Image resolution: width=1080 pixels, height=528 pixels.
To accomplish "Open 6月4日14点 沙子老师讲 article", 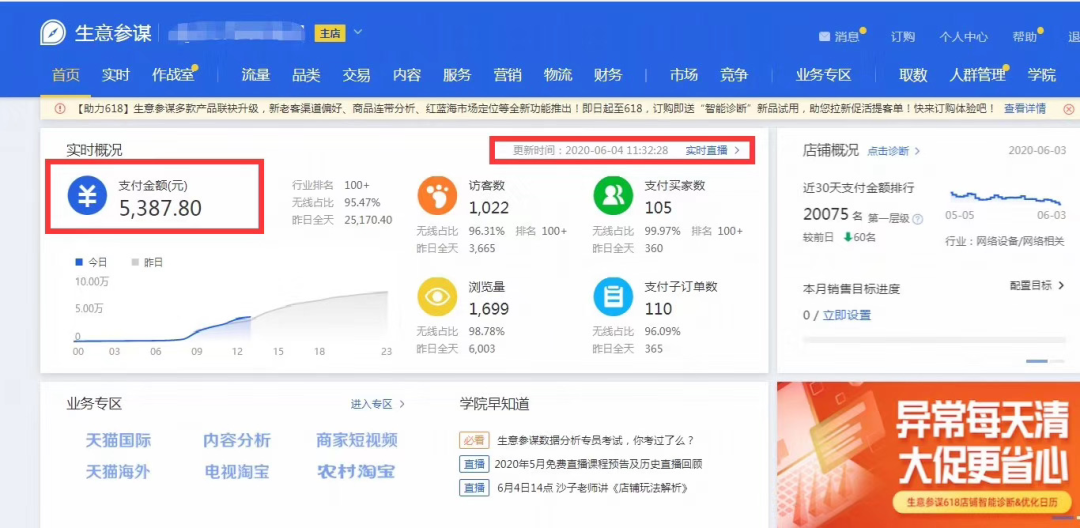I will point(593,488).
